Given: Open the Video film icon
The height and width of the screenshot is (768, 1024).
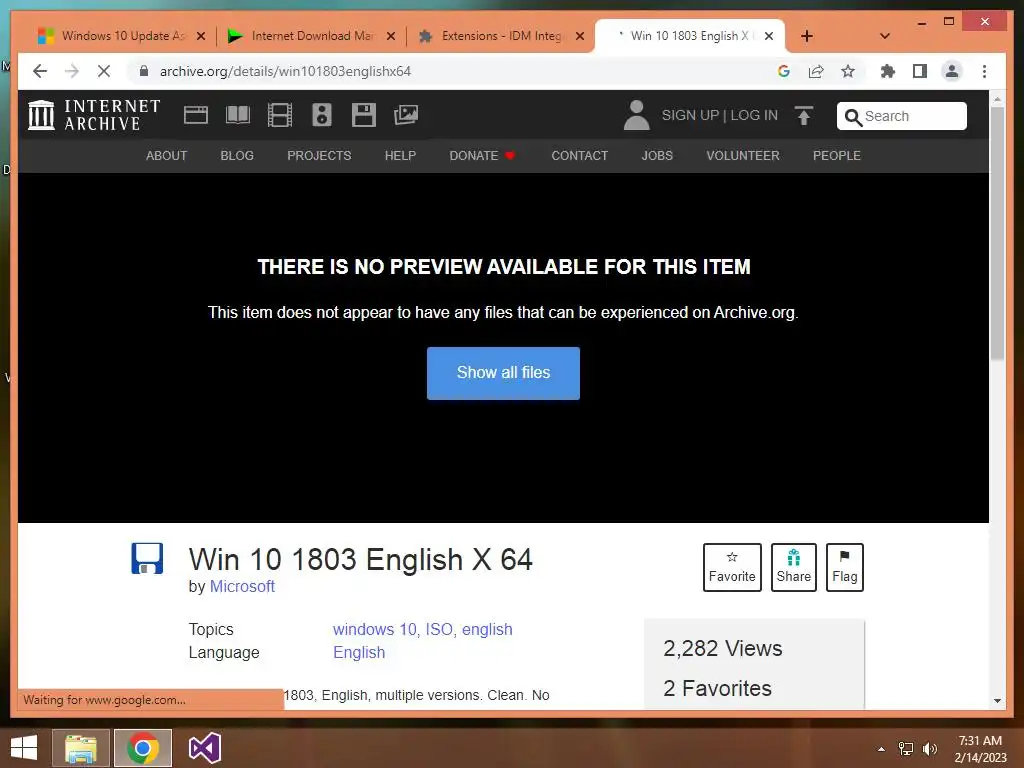Looking at the screenshot, I should click(280, 115).
